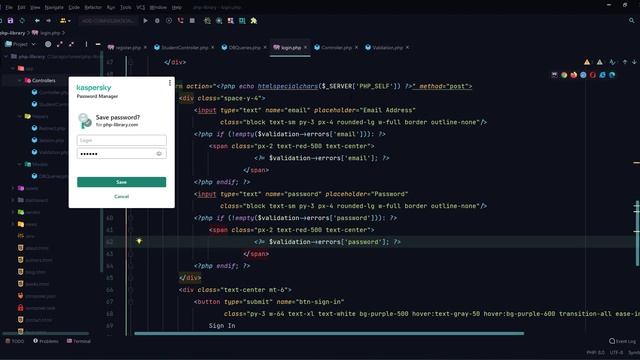Open the three-dot menu in Kaspersky popup

(x=170, y=83)
